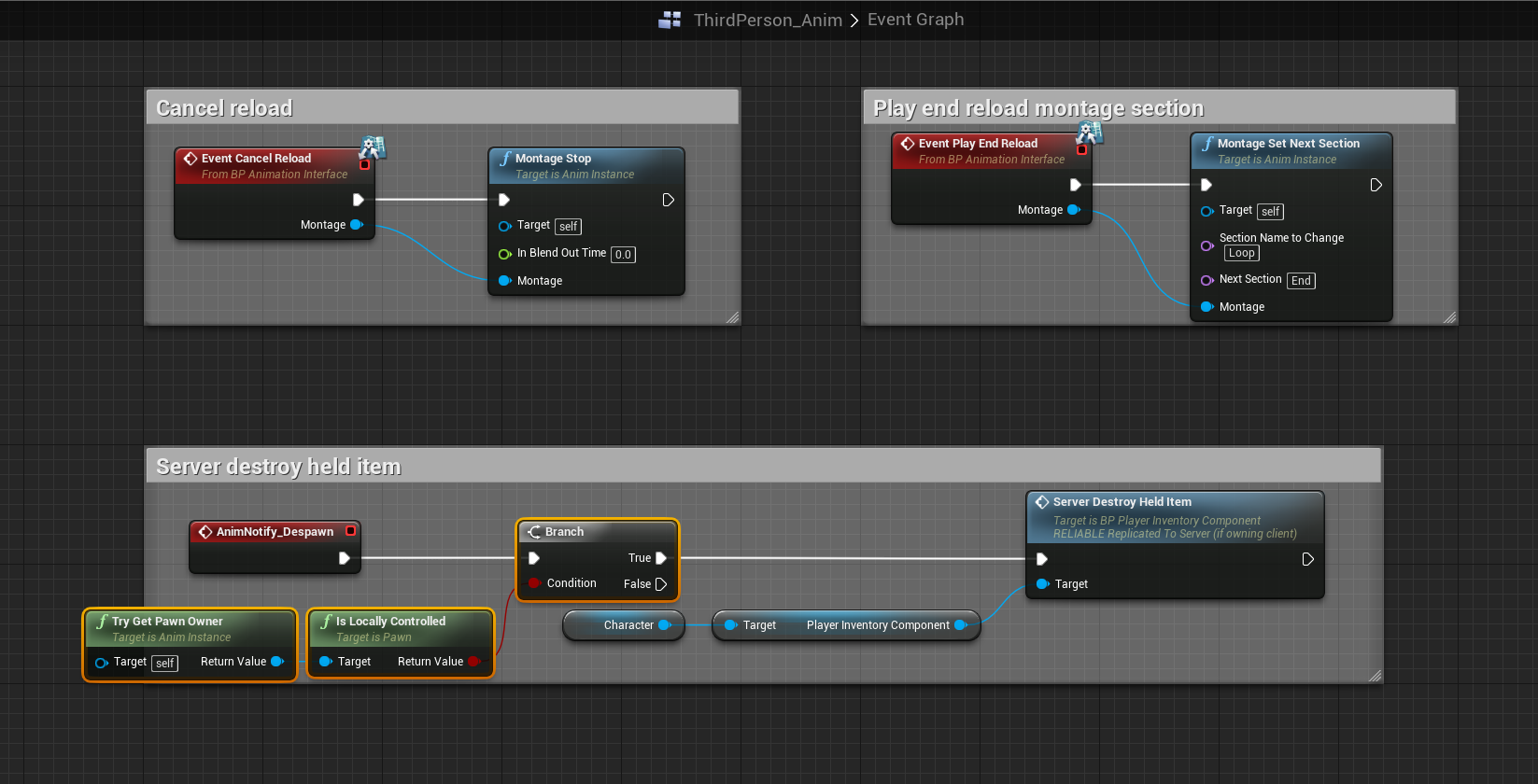Click Return Value pin on Is Locally Controlled
The width and height of the screenshot is (1538, 784).
[474, 662]
